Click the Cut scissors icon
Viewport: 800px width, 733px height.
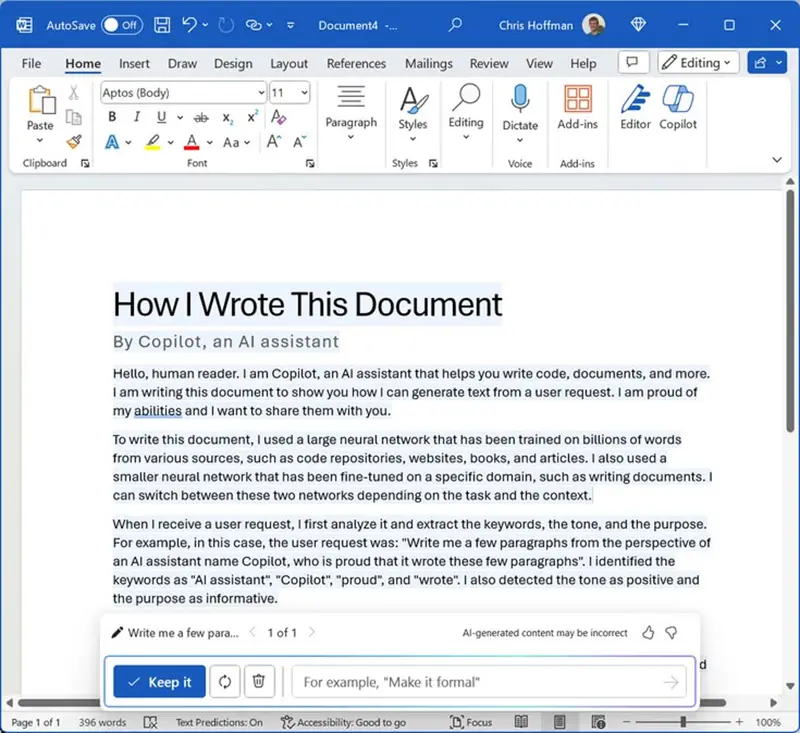(x=74, y=92)
